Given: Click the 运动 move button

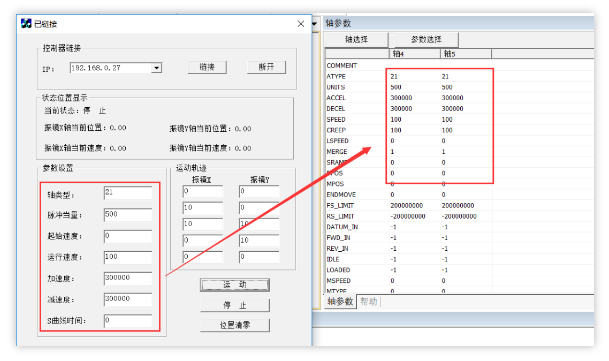Looking at the screenshot, I should click(235, 285).
